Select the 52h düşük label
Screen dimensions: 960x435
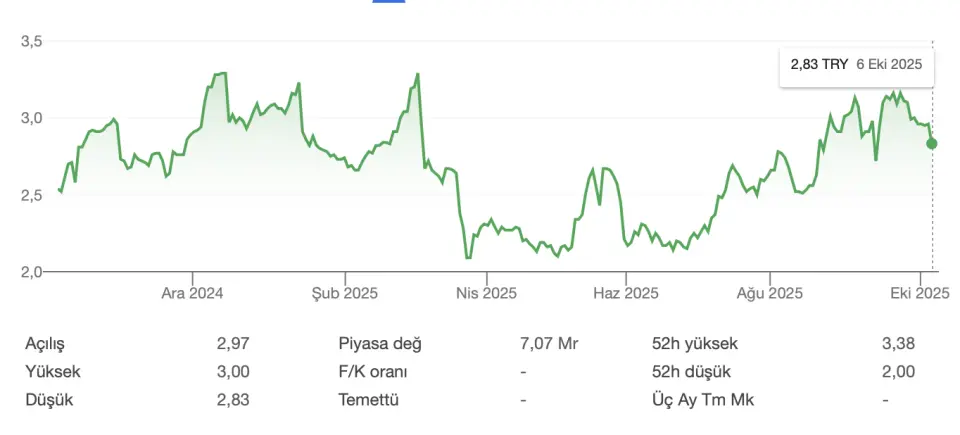692,372
